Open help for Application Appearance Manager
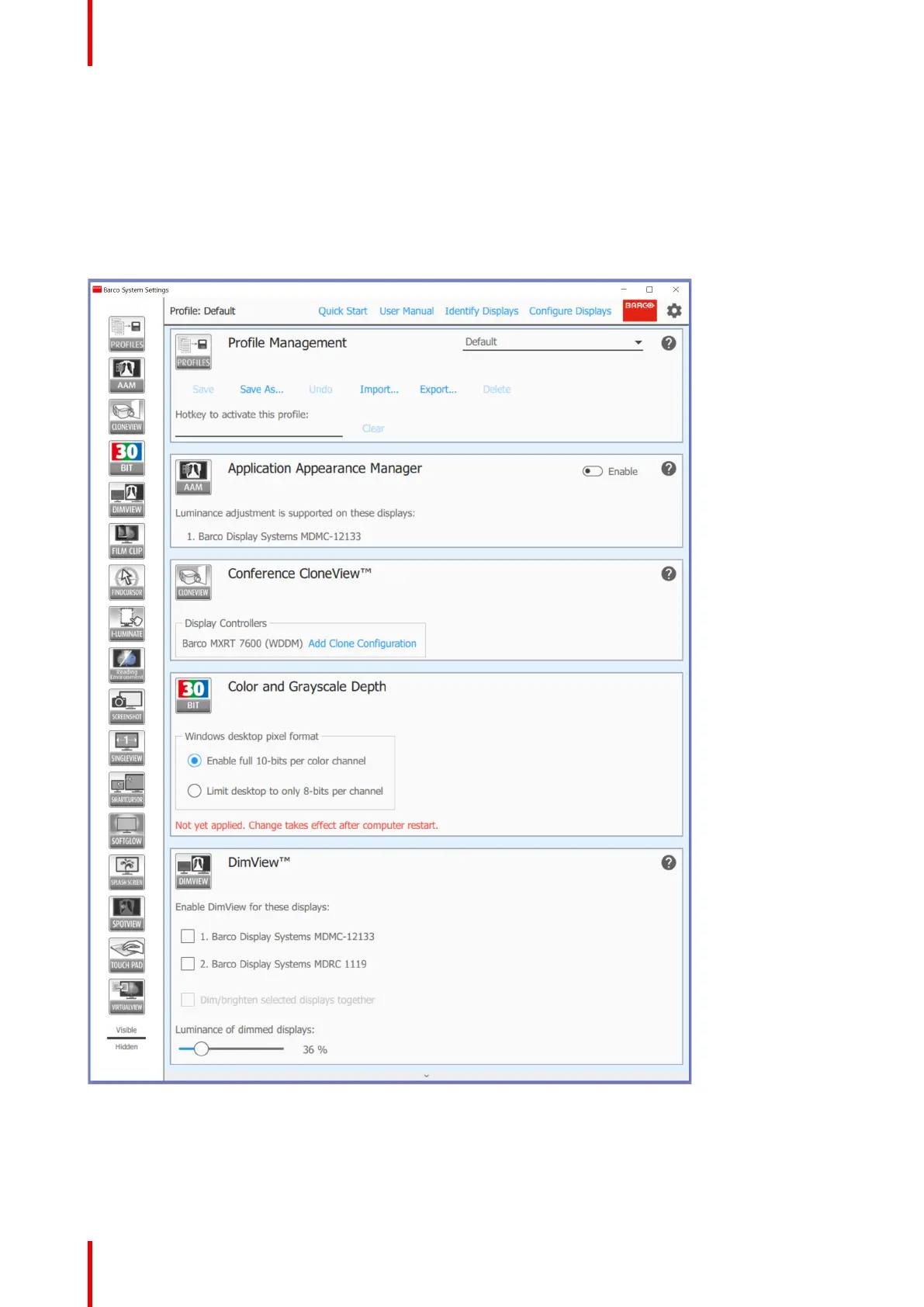The image size is (924, 1307). [669, 469]
